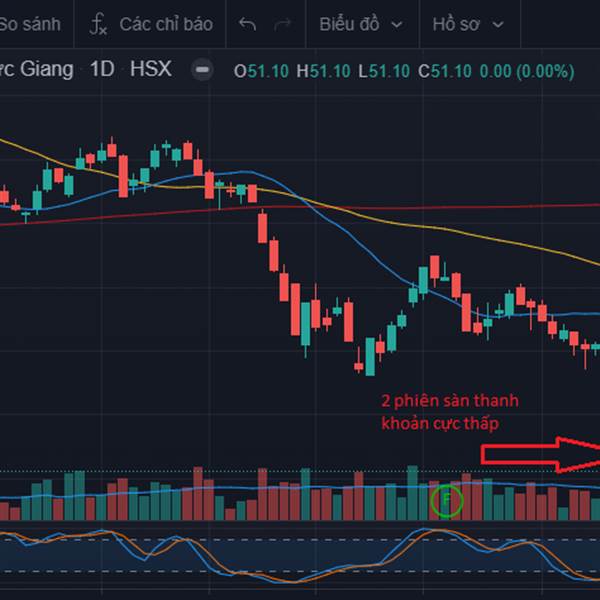Collapse the chart legend with the minus button
600x600 pixels.
click(202, 70)
